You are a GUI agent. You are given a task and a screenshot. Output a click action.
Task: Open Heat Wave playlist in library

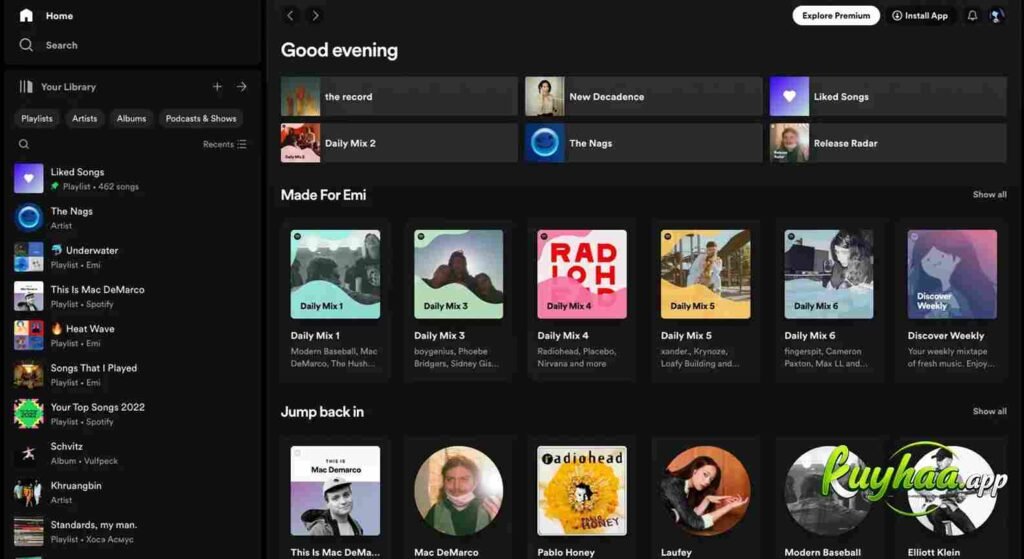131,336
